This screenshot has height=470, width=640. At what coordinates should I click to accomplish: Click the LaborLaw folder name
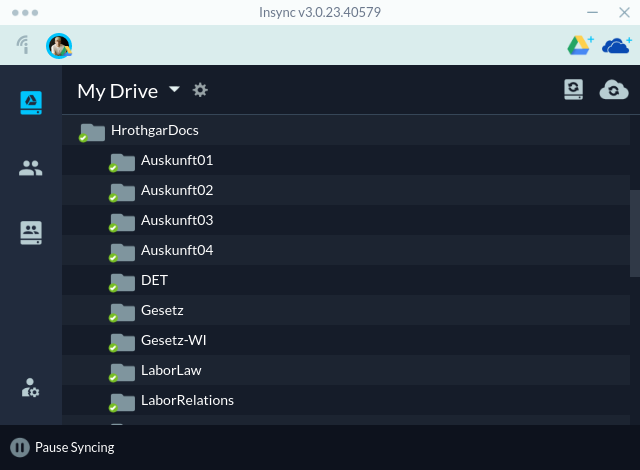tap(171, 370)
